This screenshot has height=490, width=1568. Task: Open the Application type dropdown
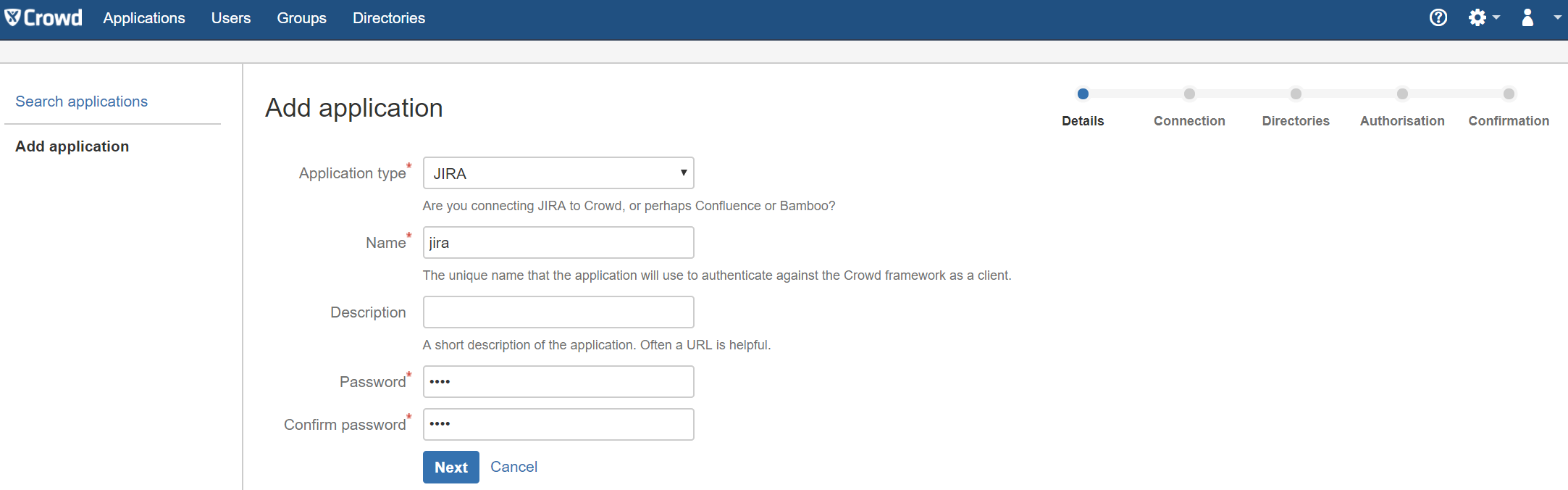pos(558,173)
